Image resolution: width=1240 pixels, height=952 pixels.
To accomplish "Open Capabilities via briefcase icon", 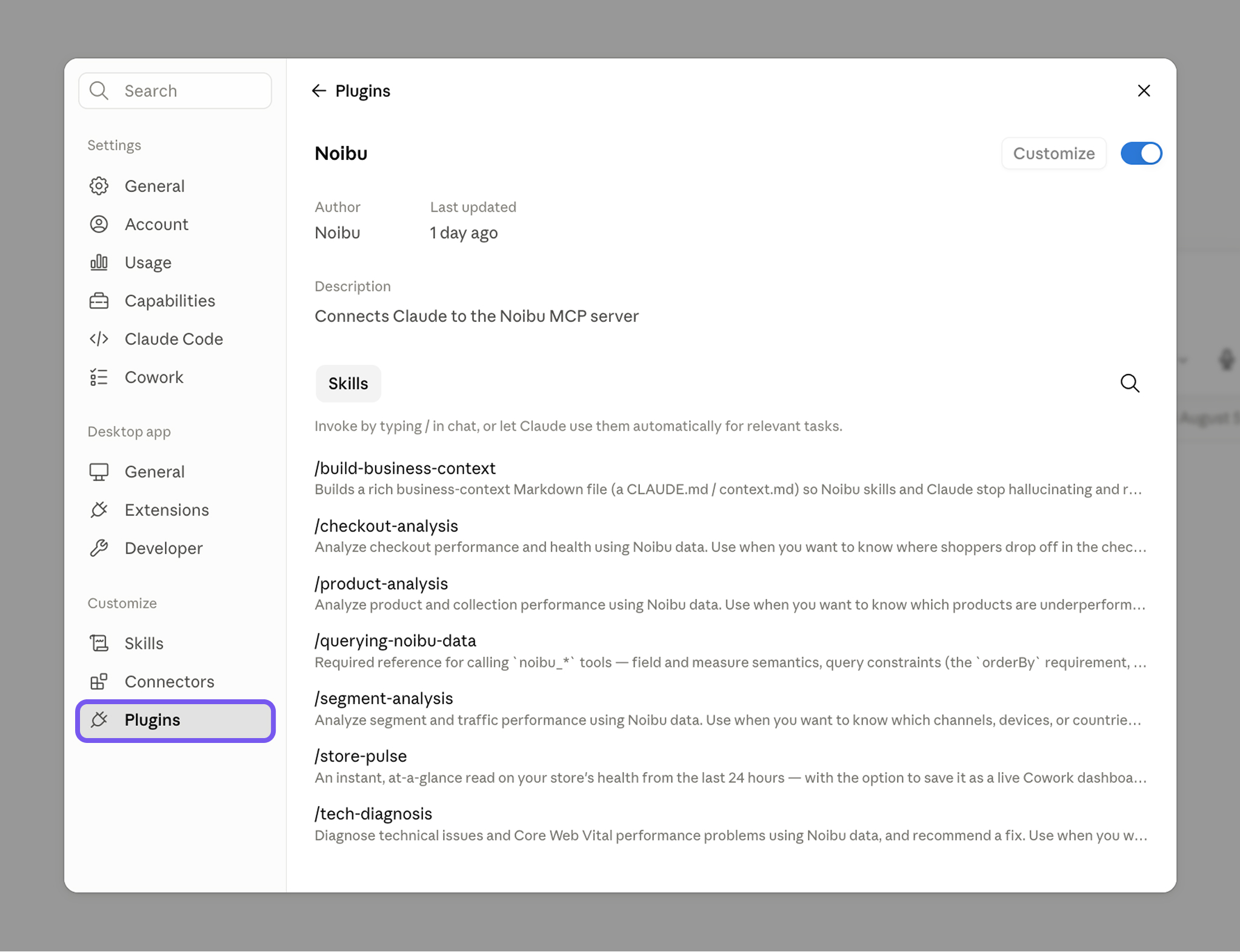I will [x=99, y=301].
